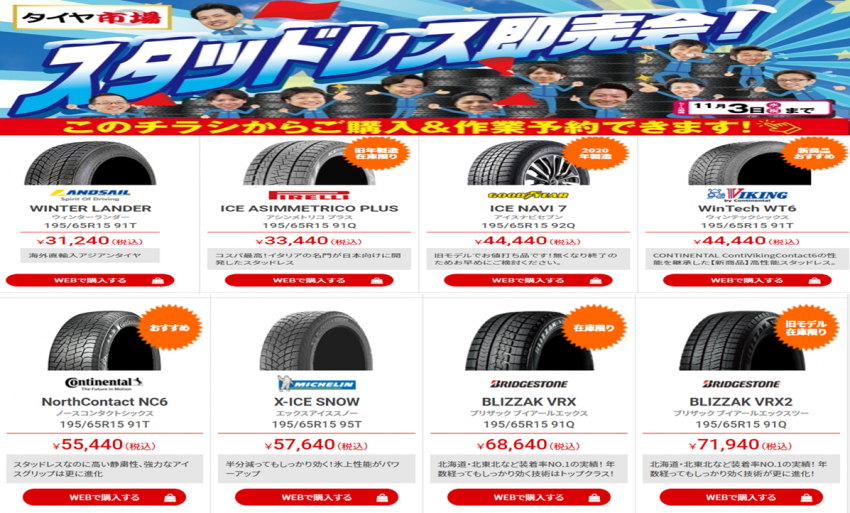Viewport: 850px width, 513px height.
Task: Click the red reservation banner このチラシからご購入
Action: tap(425, 127)
